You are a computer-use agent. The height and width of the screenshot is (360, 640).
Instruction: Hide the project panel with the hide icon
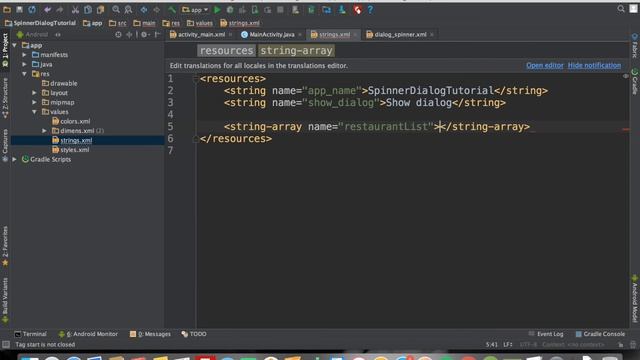coord(157,35)
